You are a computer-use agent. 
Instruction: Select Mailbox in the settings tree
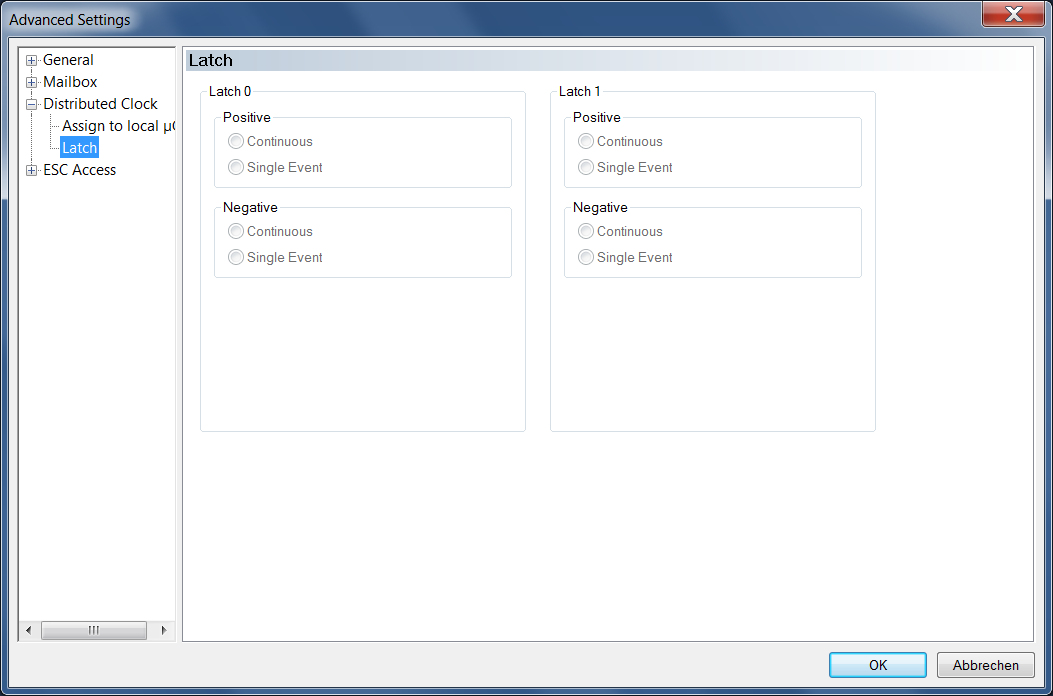[x=71, y=82]
